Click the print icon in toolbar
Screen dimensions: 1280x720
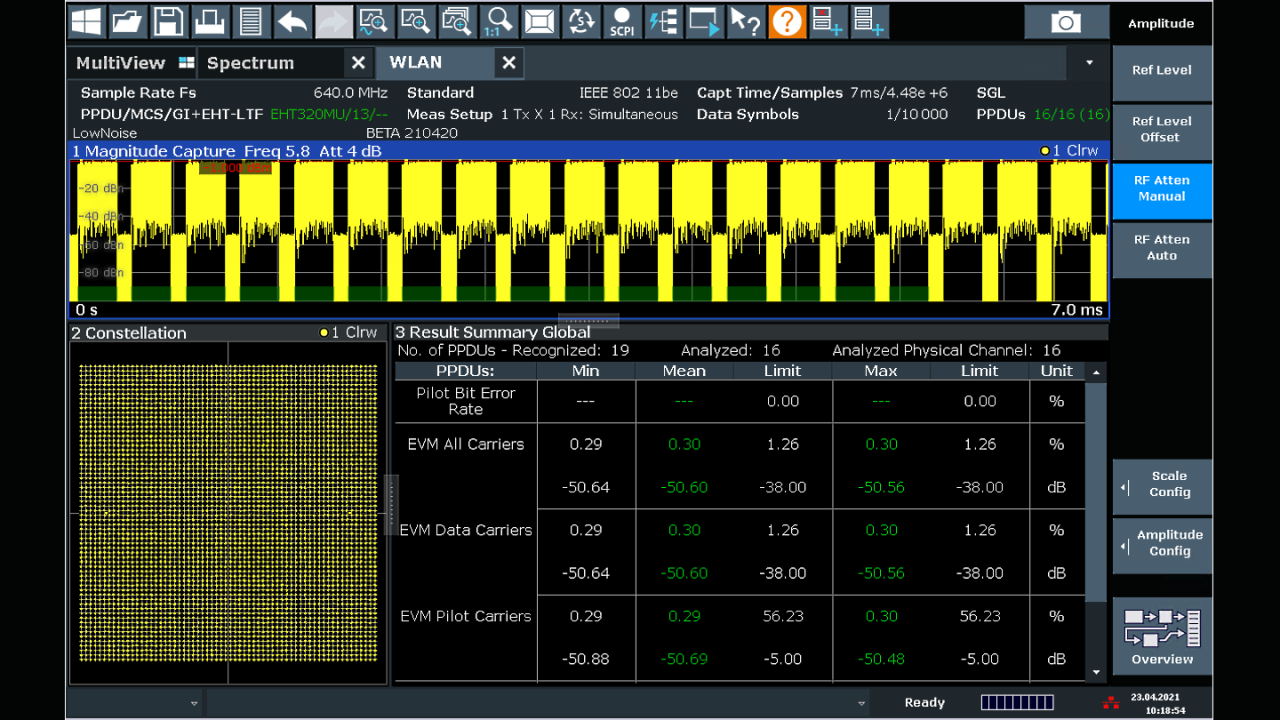210,21
